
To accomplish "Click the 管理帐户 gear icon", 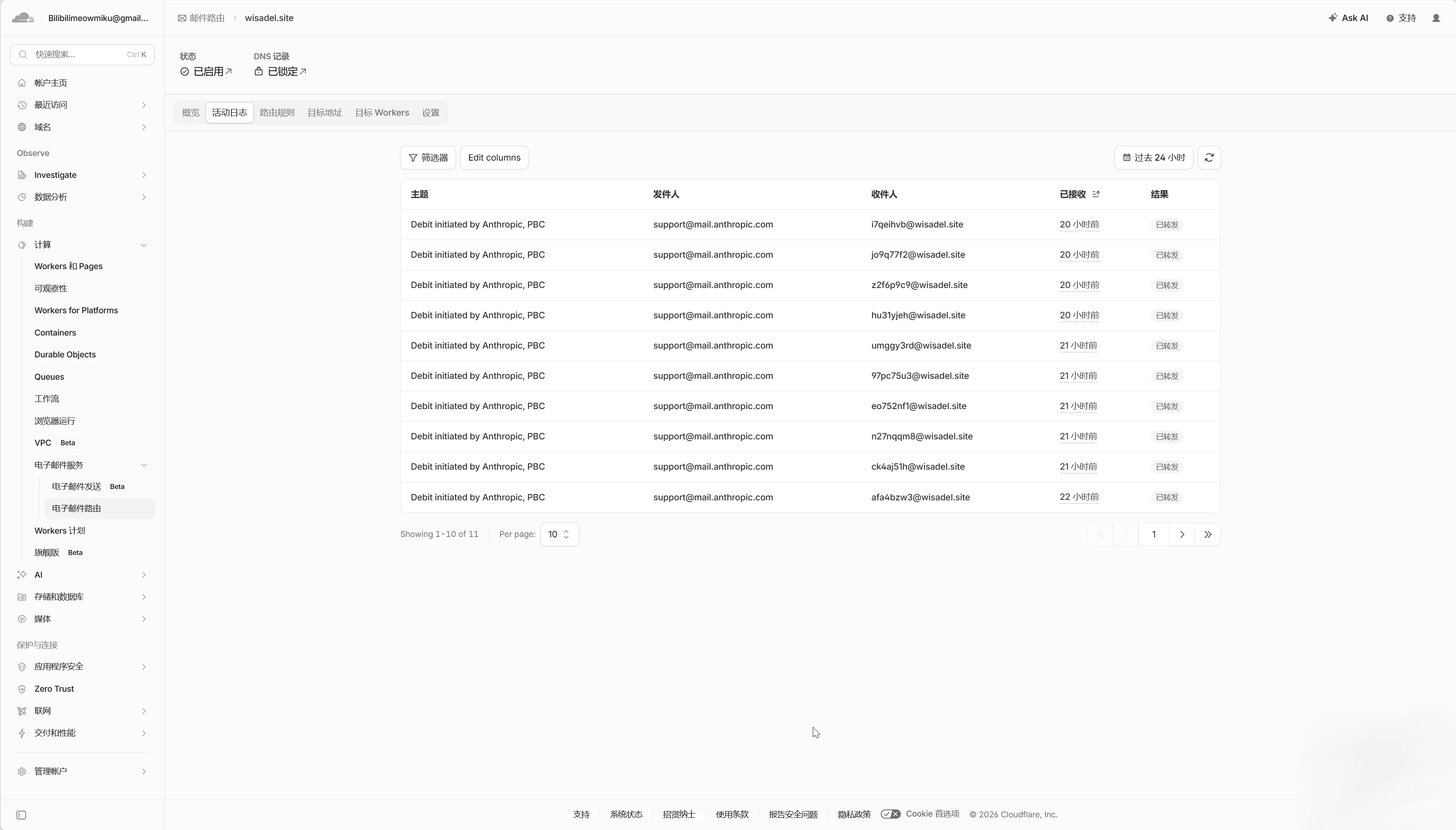I will click(x=22, y=771).
